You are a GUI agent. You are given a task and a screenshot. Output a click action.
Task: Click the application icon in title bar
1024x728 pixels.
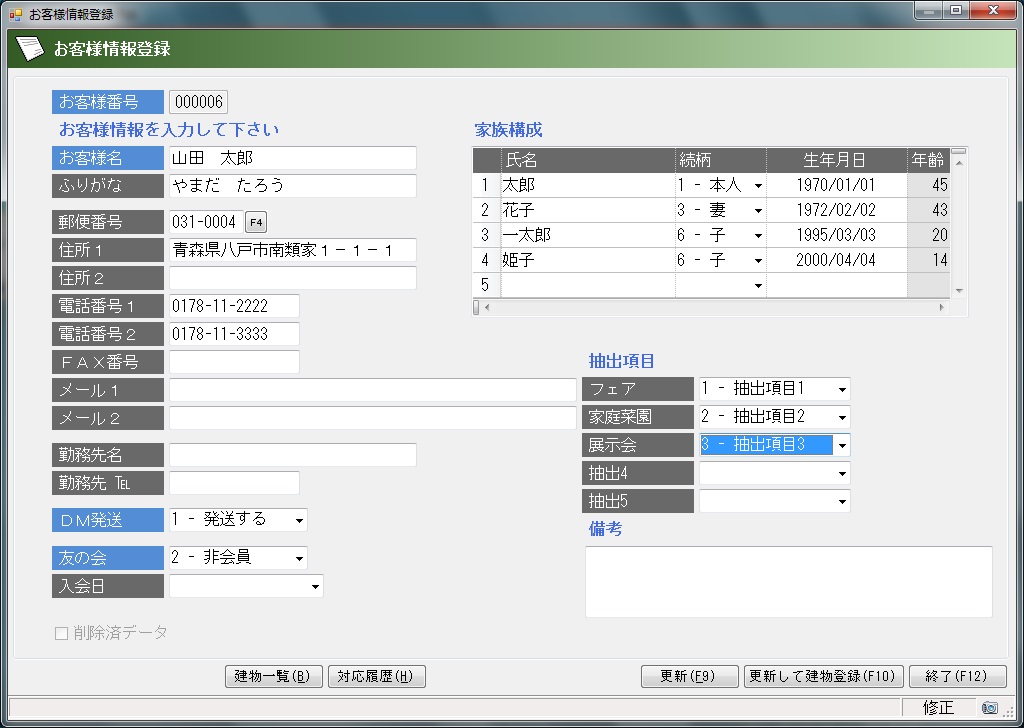click(x=15, y=14)
